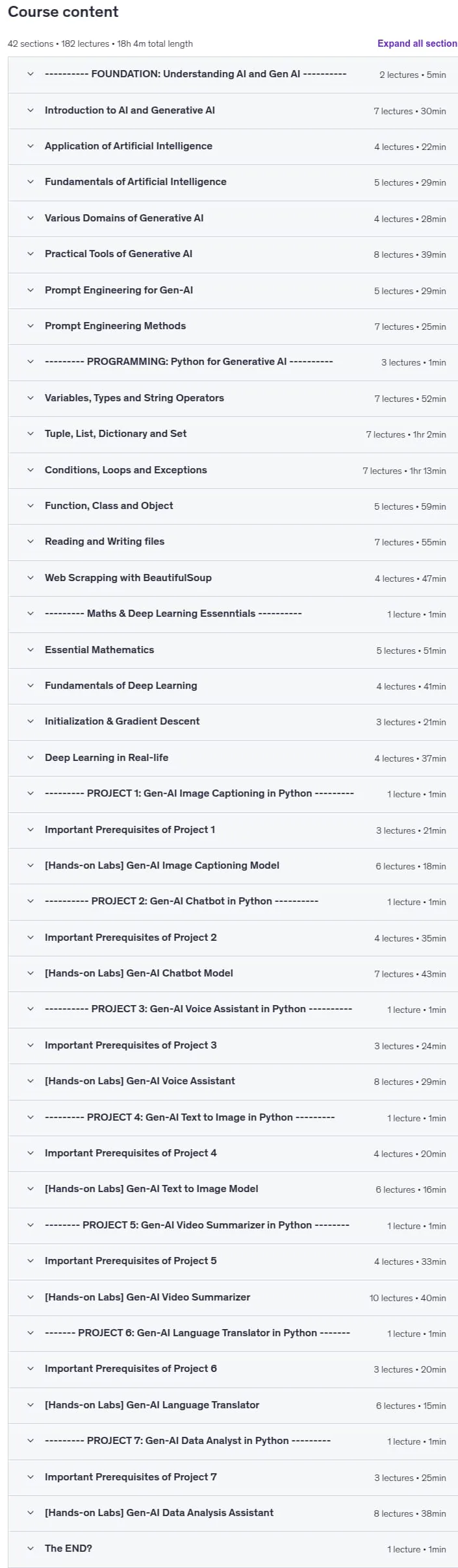Expand Hands-on Labs Gen-AI Video Summarizer section
The image size is (458, 1568).
coord(233,1297)
